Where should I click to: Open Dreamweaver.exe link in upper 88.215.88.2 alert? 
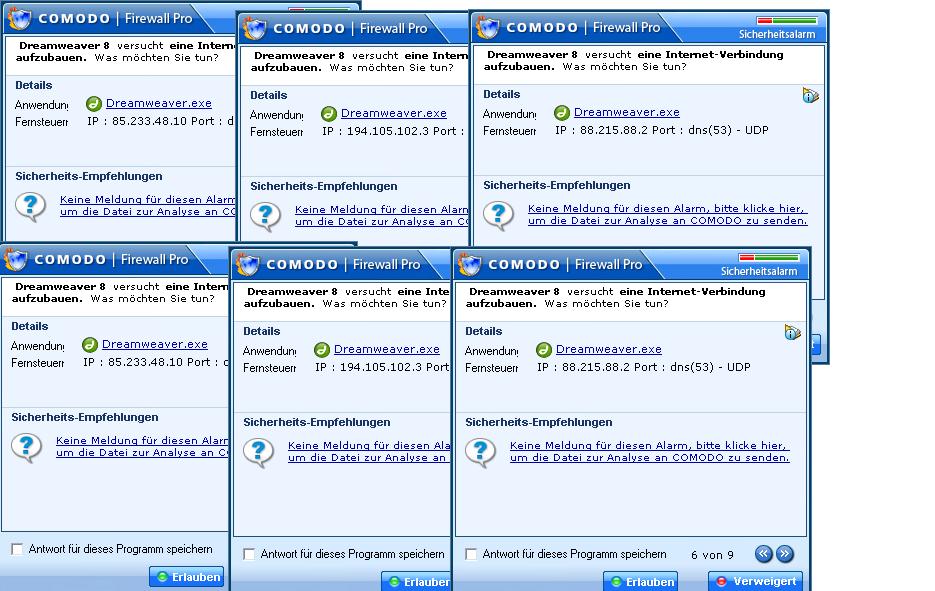pyautogui.click(x=627, y=113)
